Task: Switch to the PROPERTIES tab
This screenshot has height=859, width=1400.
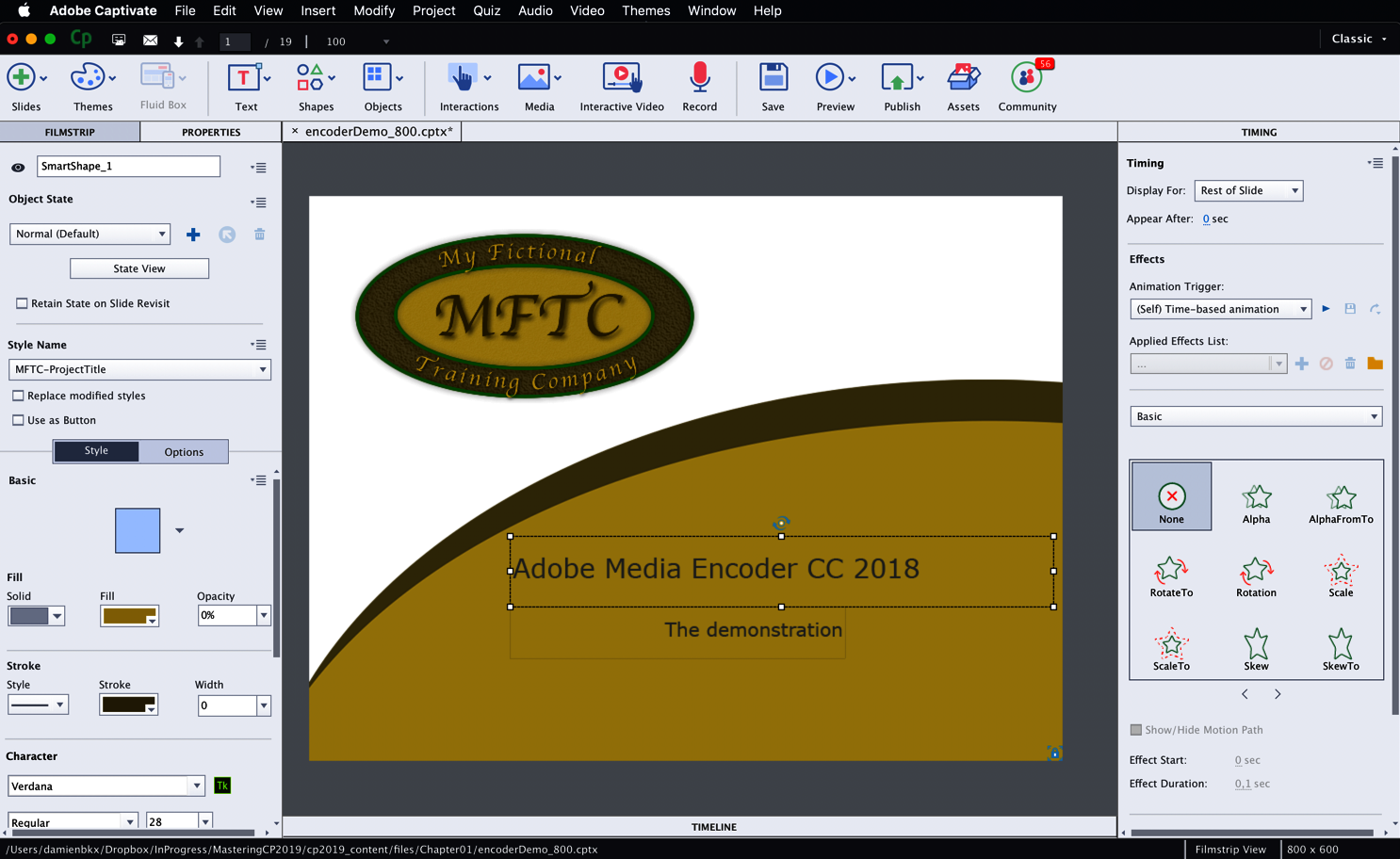Action: click(x=211, y=132)
